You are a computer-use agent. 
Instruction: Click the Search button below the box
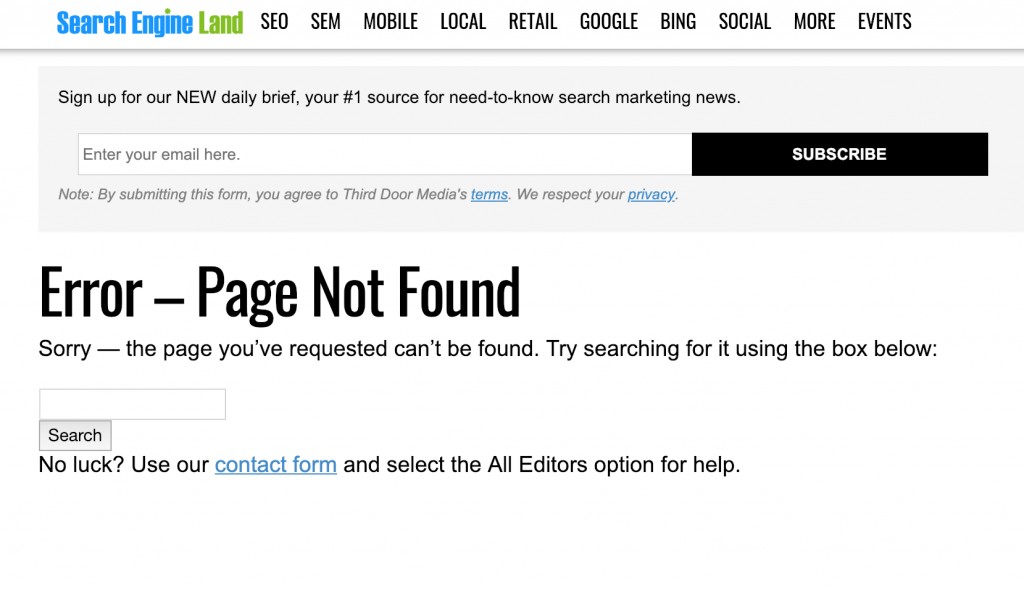tap(75, 436)
